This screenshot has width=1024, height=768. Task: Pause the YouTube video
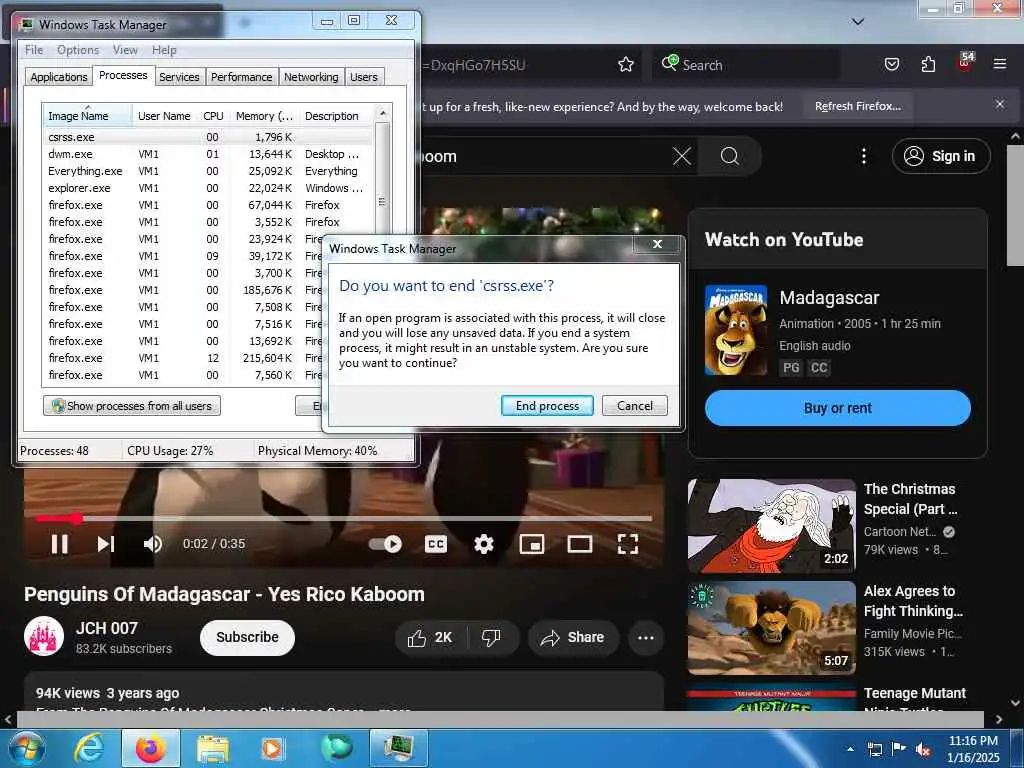(59, 544)
